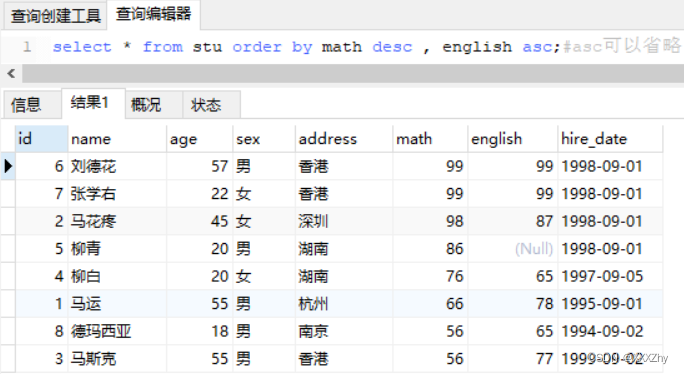The image size is (684, 374).
Task: Select the current-row arrow marker for 刘德花
Action: pyautogui.click(x=8, y=166)
